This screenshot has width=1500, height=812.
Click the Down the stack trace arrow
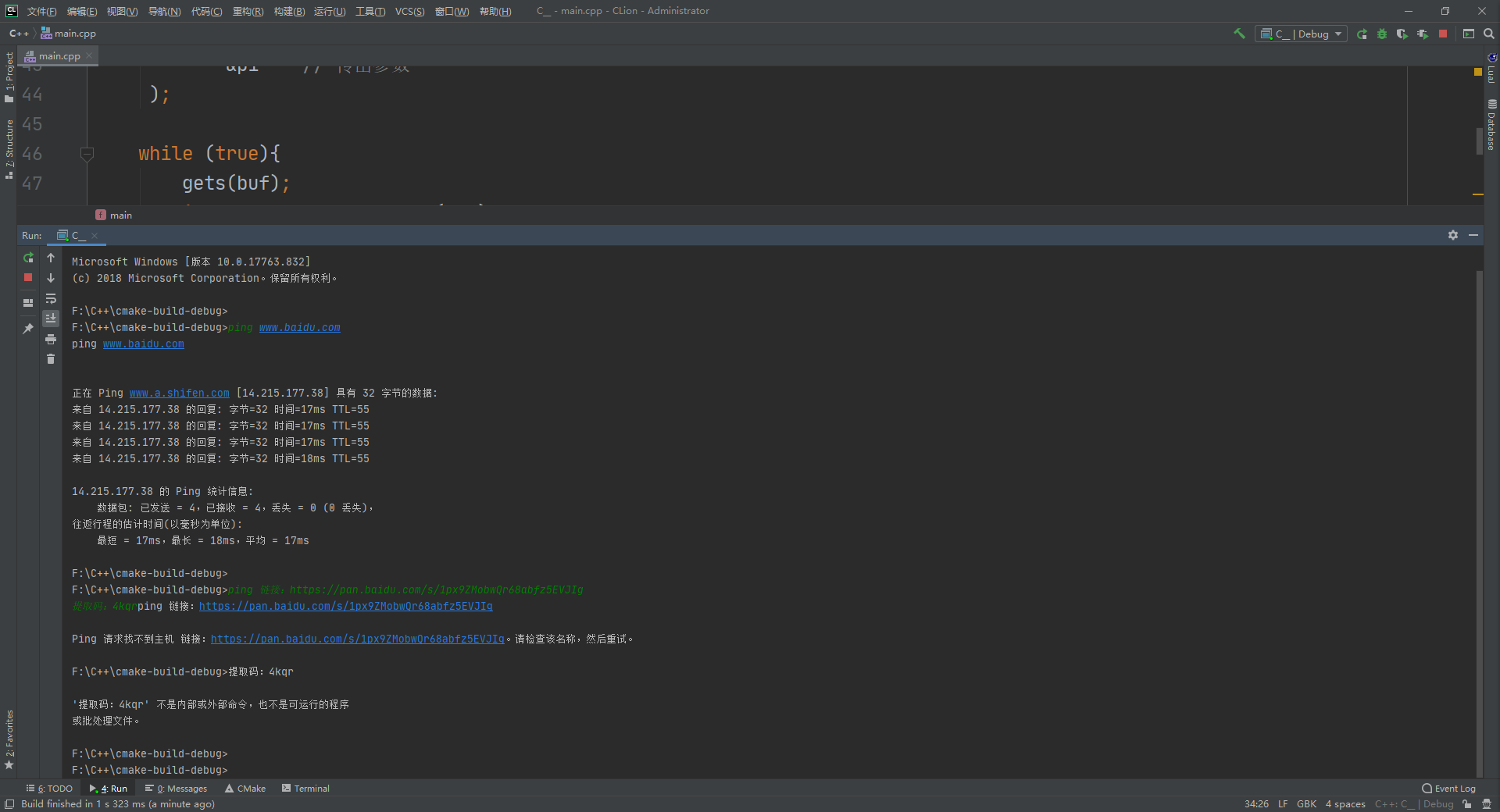coord(51,278)
